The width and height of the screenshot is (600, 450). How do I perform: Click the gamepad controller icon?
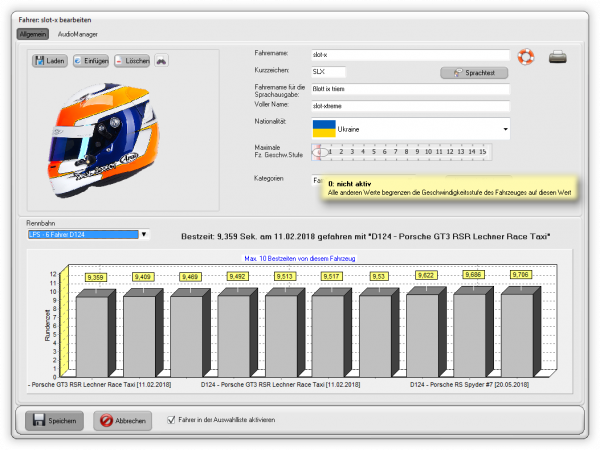click(161, 61)
